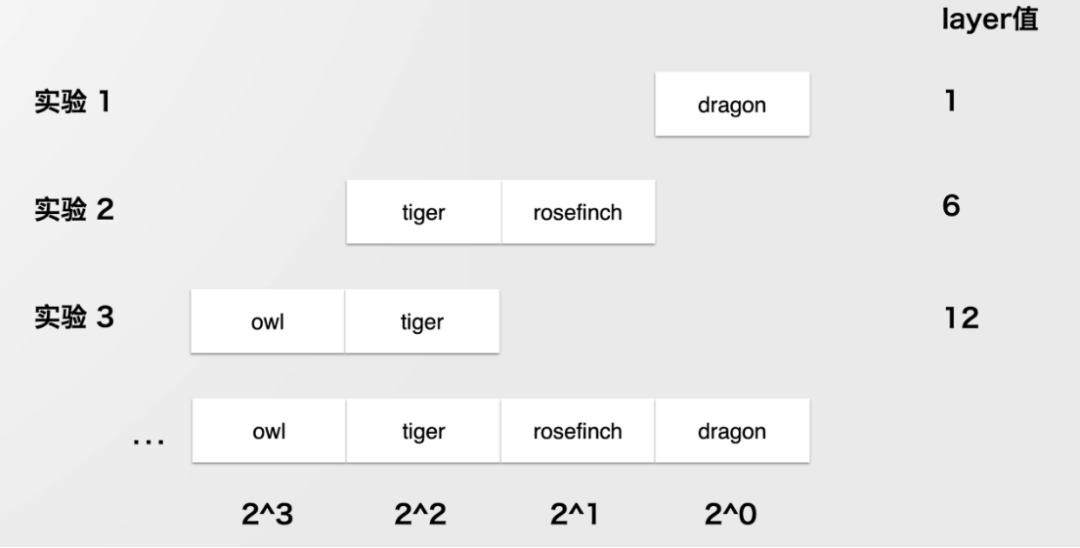Select the 2^2 bit position label

[x=420, y=514]
